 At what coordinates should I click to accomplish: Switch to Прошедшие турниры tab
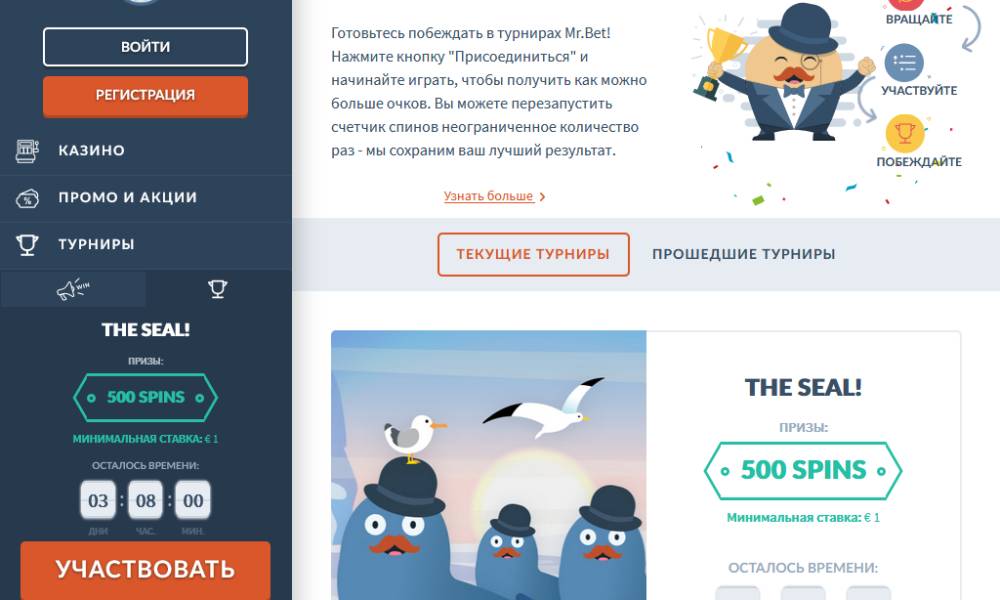[x=744, y=254]
